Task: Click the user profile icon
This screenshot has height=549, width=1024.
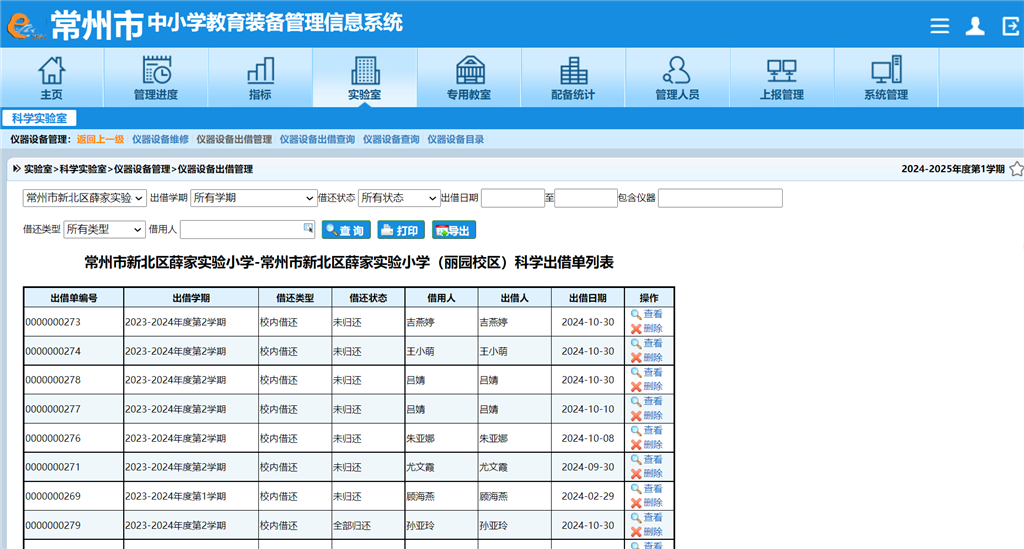Action: (975, 25)
